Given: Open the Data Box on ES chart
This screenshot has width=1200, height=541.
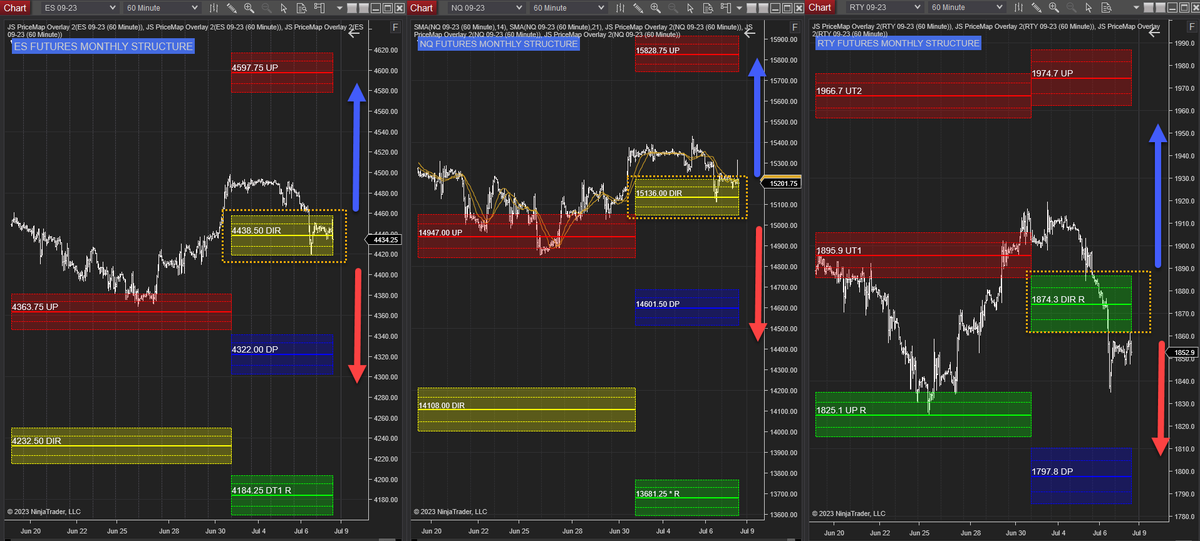Looking at the screenshot, I should point(301,8).
